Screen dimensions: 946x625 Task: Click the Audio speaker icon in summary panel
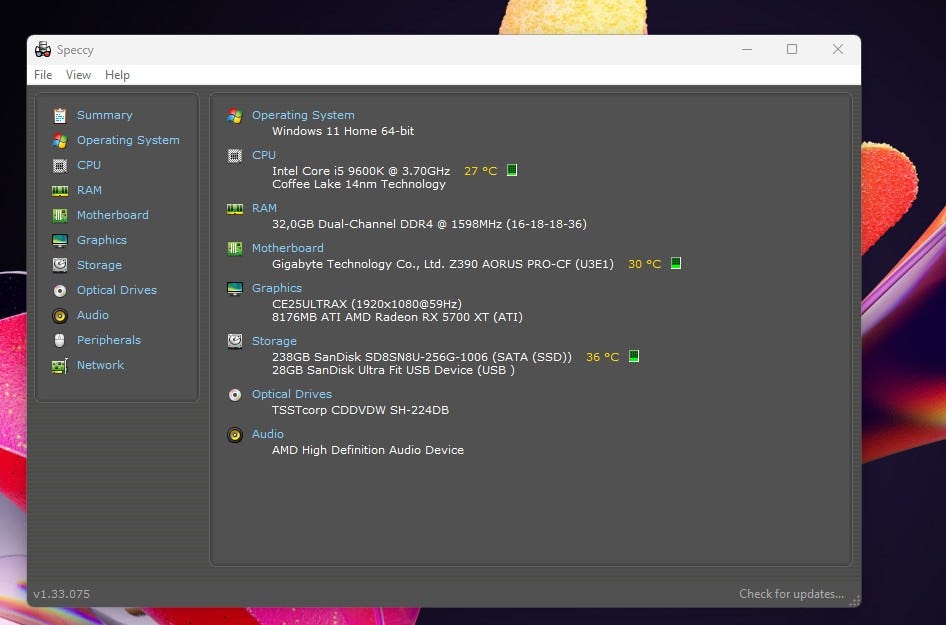235,434
